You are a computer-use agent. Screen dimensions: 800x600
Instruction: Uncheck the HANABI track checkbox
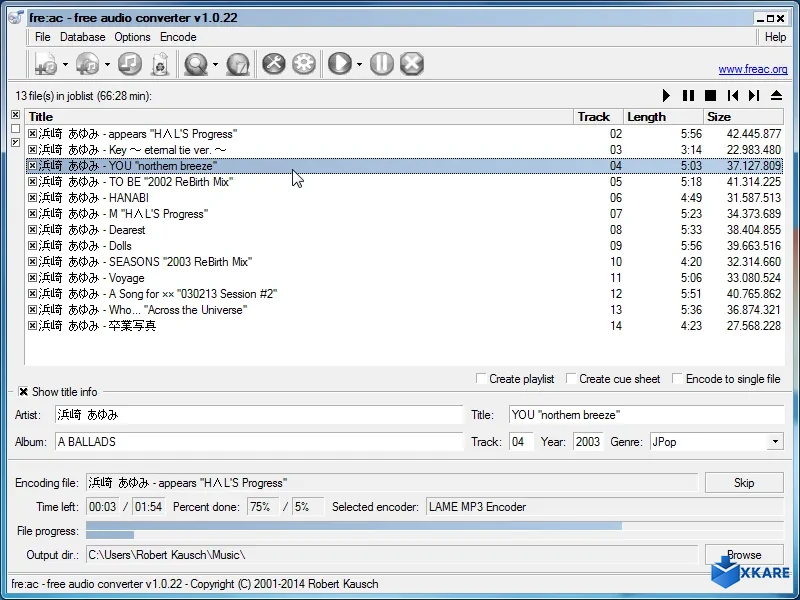[x=32, y=197]
